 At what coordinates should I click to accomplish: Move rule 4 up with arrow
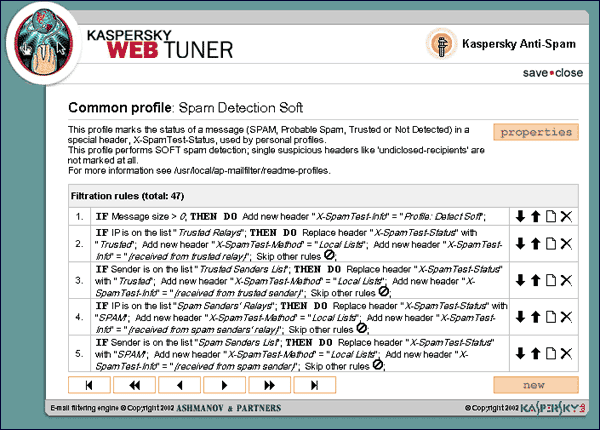[536, 317]
